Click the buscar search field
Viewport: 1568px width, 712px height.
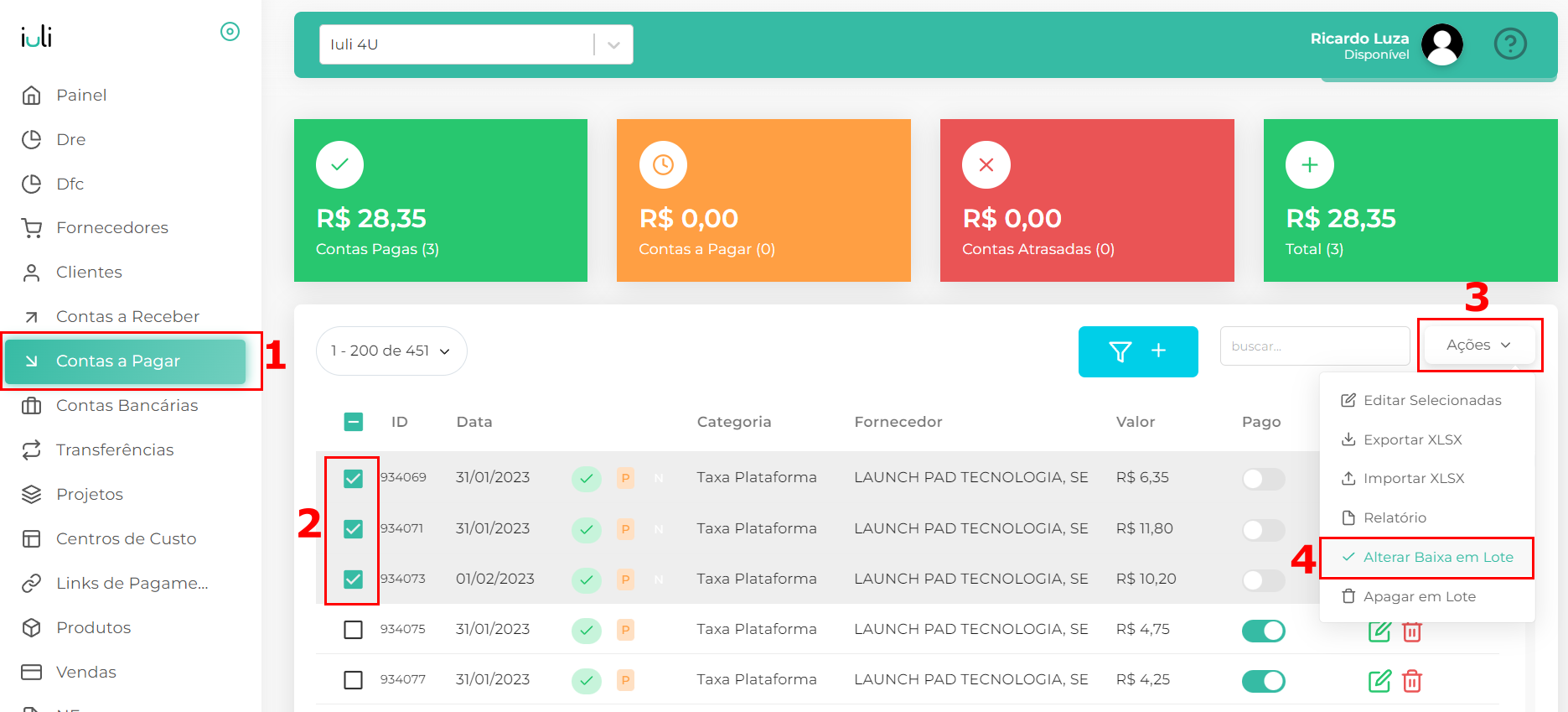pyautogui.click(x=1313, y=346)
